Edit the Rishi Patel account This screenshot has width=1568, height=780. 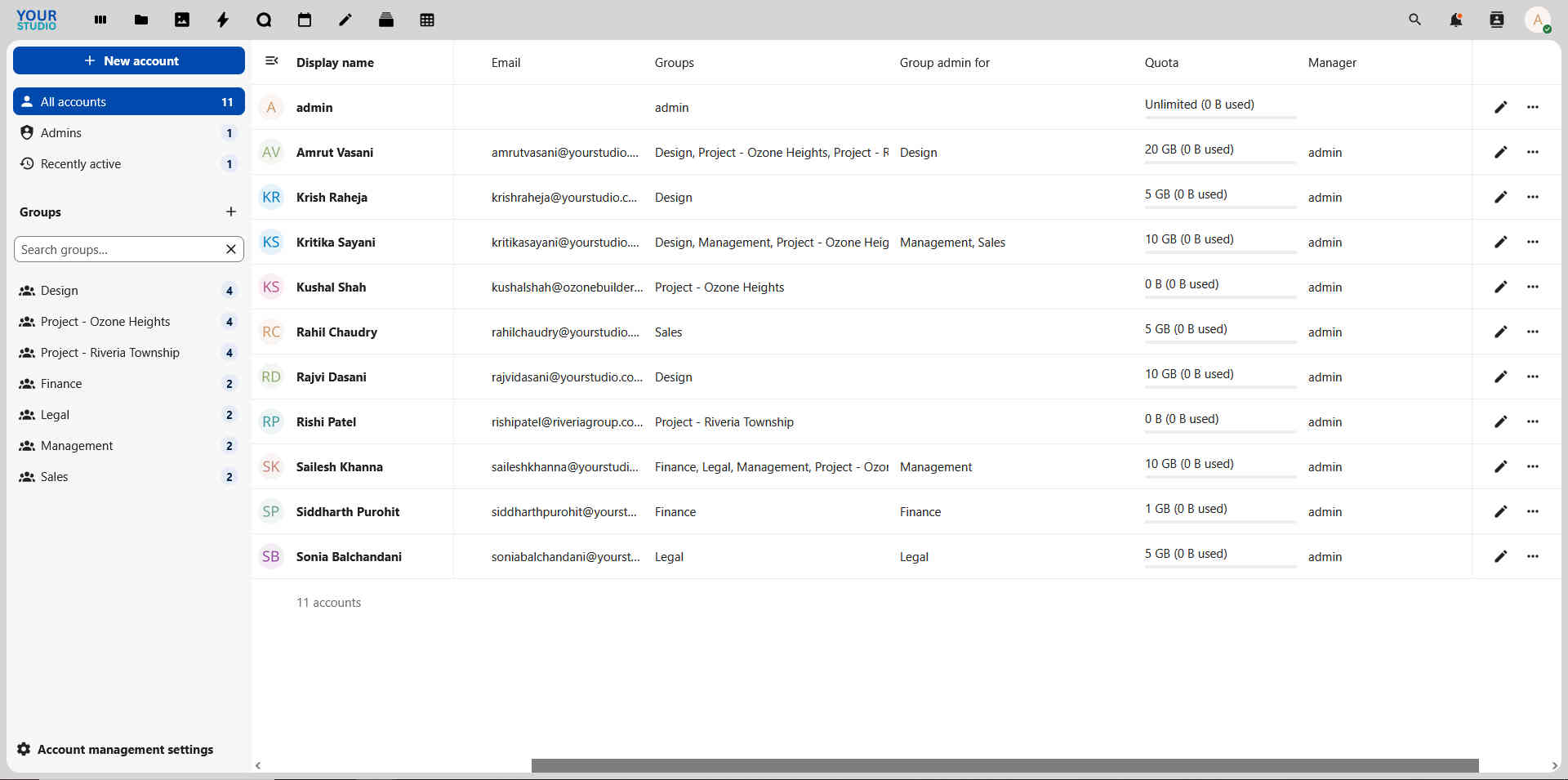(x=1501, y=421)
